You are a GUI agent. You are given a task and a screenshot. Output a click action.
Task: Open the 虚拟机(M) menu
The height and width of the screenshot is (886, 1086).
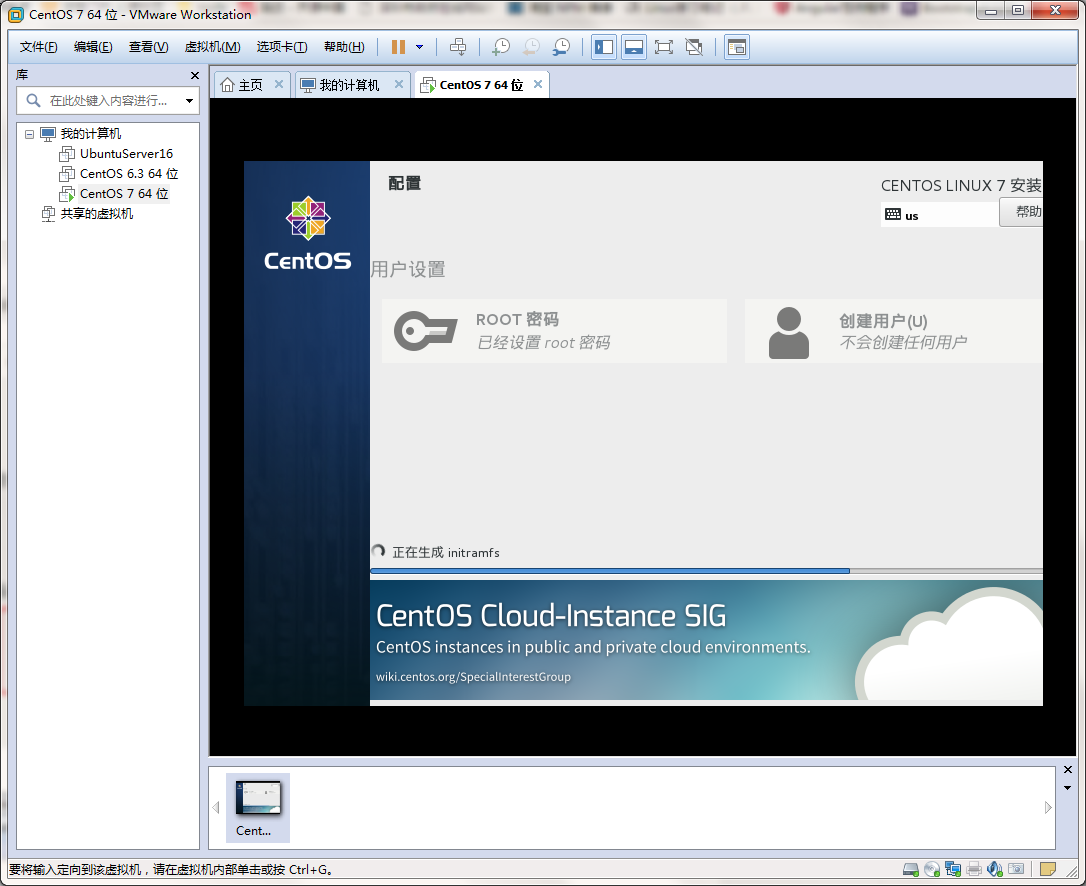click(x=213, y=47)
